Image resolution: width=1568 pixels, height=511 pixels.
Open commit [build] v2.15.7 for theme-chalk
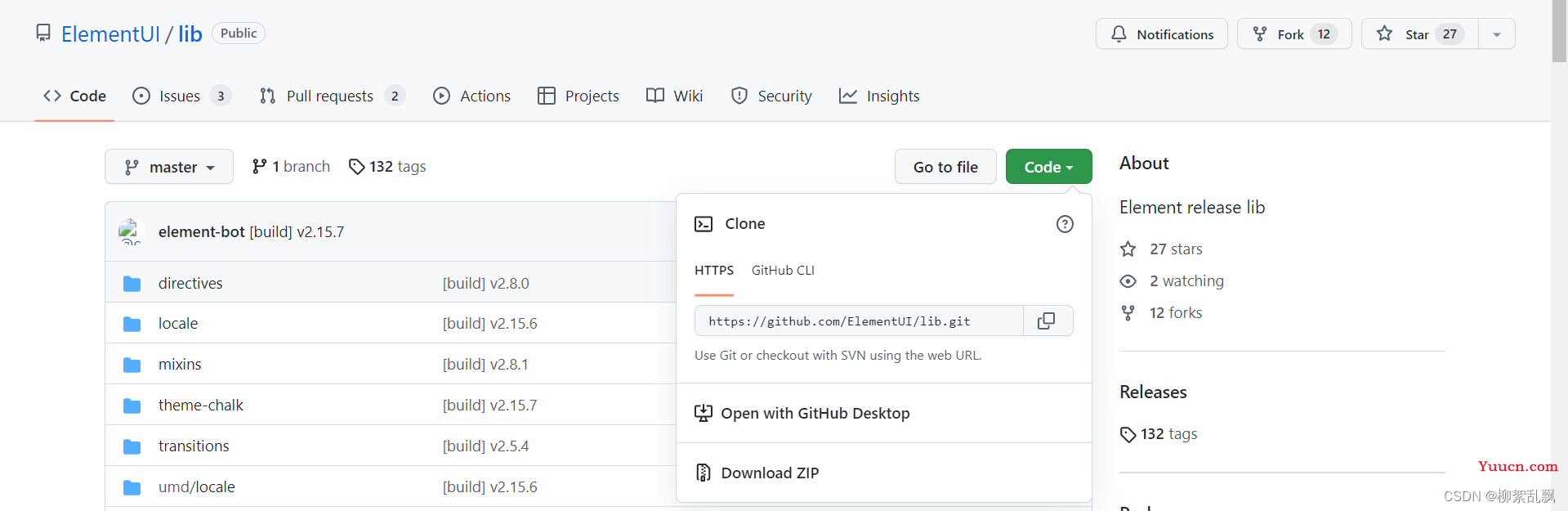(x=490, y=405)
